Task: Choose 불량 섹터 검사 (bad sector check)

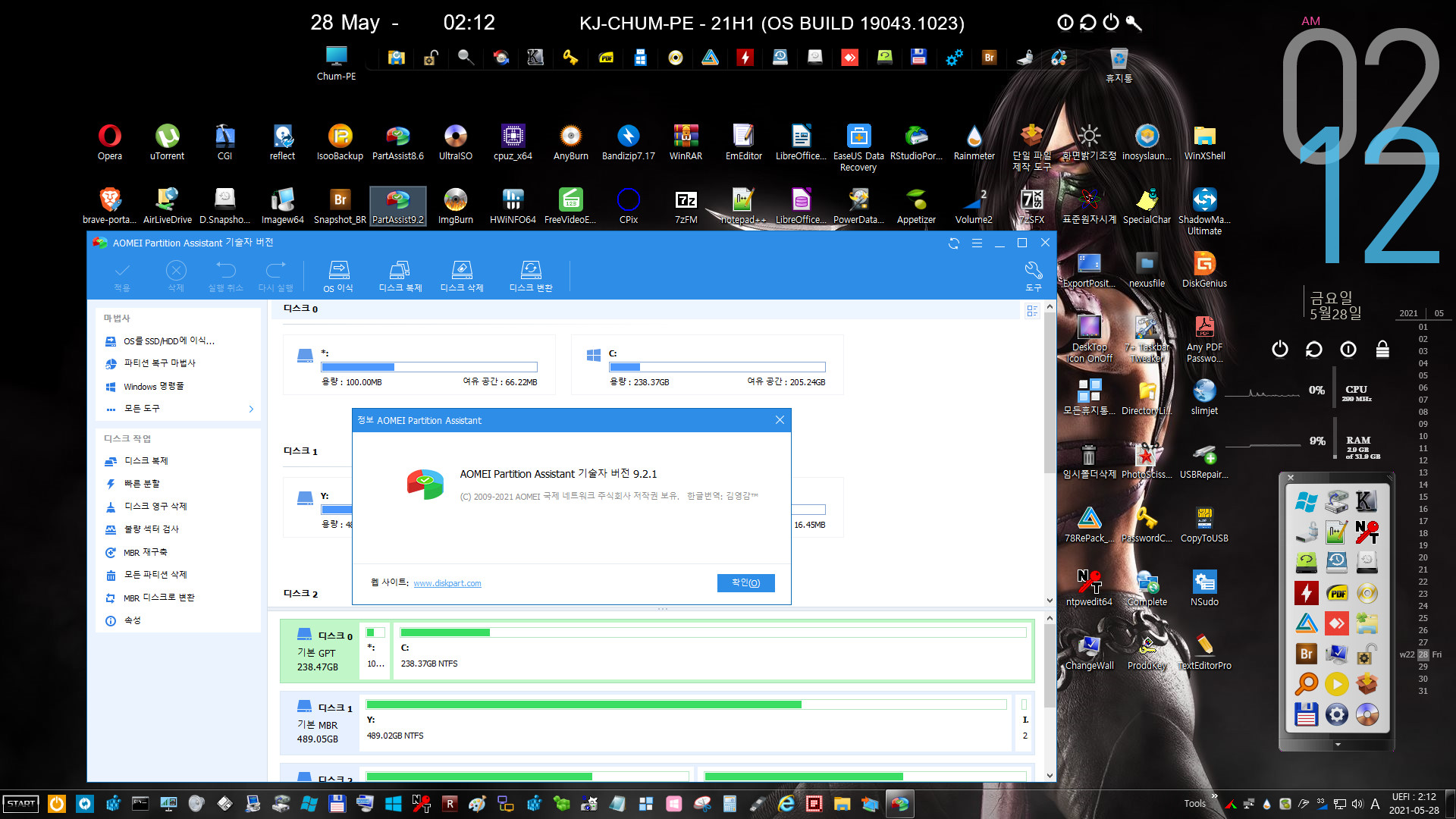Action: click(x=151, y=529)
